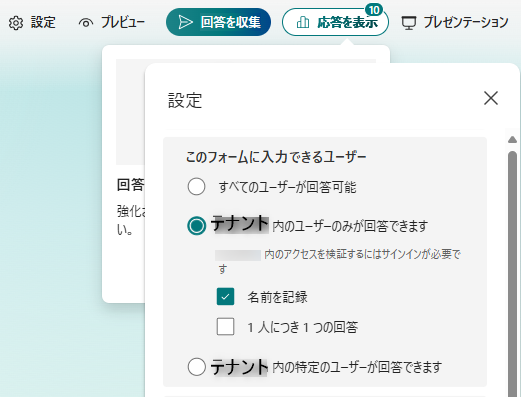Screen dimensions: 521x397
Task: Click the scrollbar up arrow
Action: (x=512, y=139)
